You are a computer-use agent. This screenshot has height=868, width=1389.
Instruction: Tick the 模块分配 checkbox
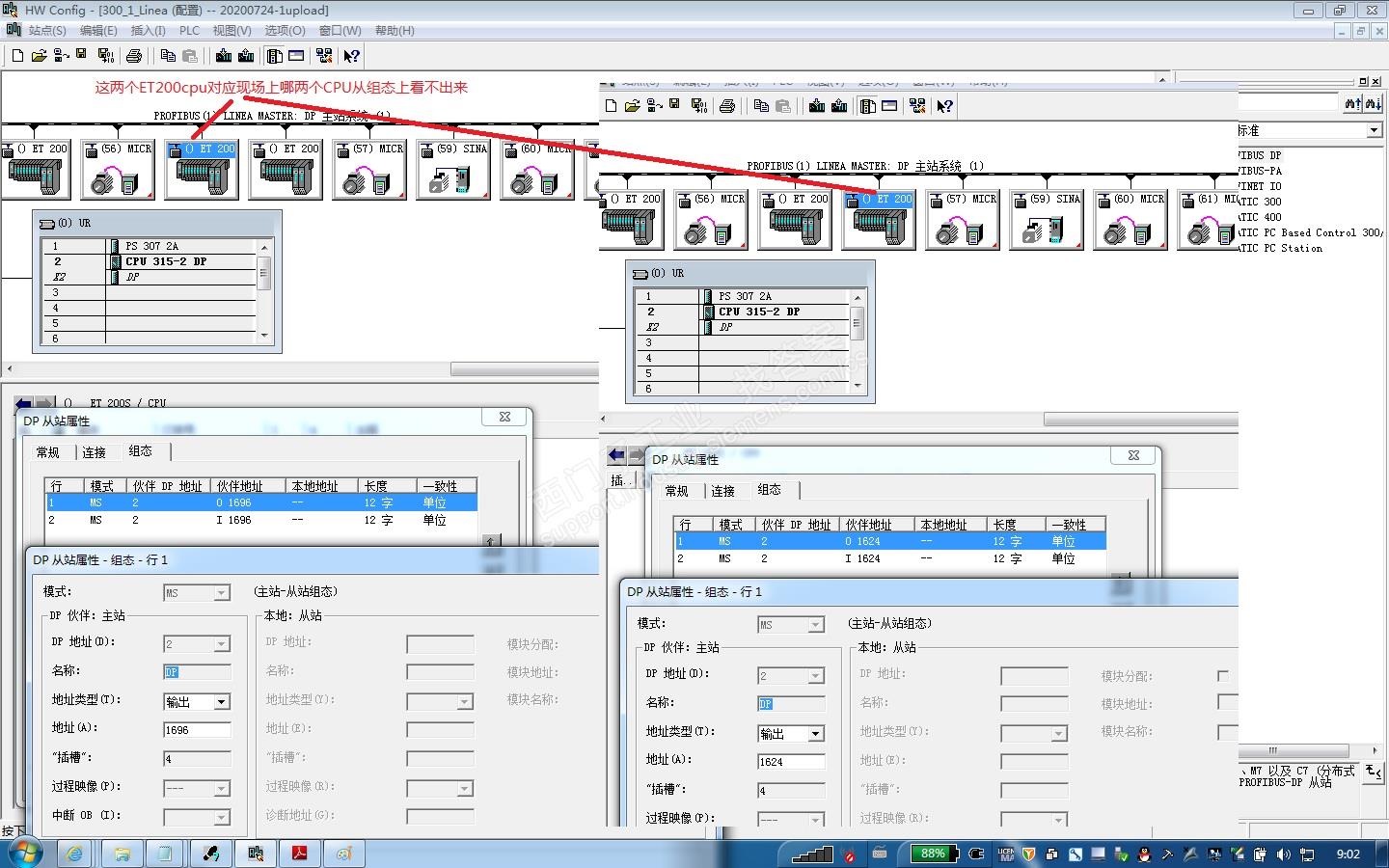(1223, 676)
